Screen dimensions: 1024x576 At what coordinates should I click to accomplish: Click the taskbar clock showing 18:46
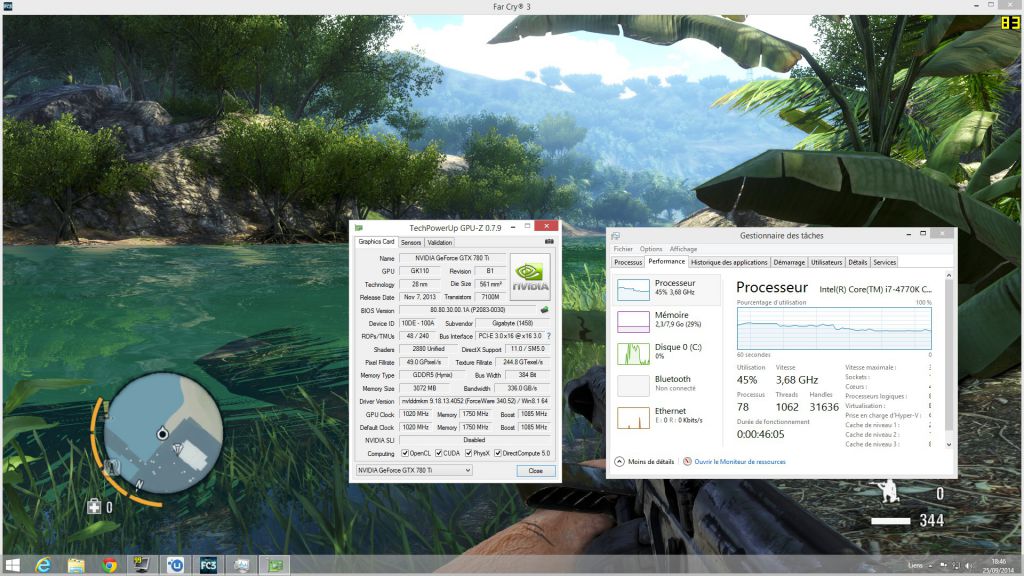click(x=999, y=566)
